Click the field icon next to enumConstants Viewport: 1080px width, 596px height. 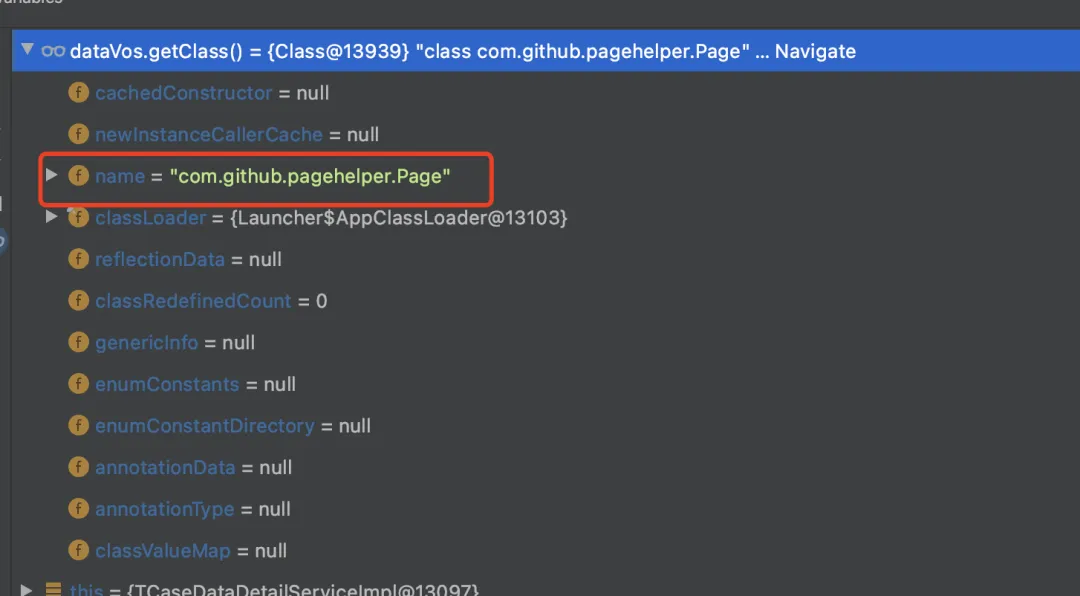[x=79, y=384]
